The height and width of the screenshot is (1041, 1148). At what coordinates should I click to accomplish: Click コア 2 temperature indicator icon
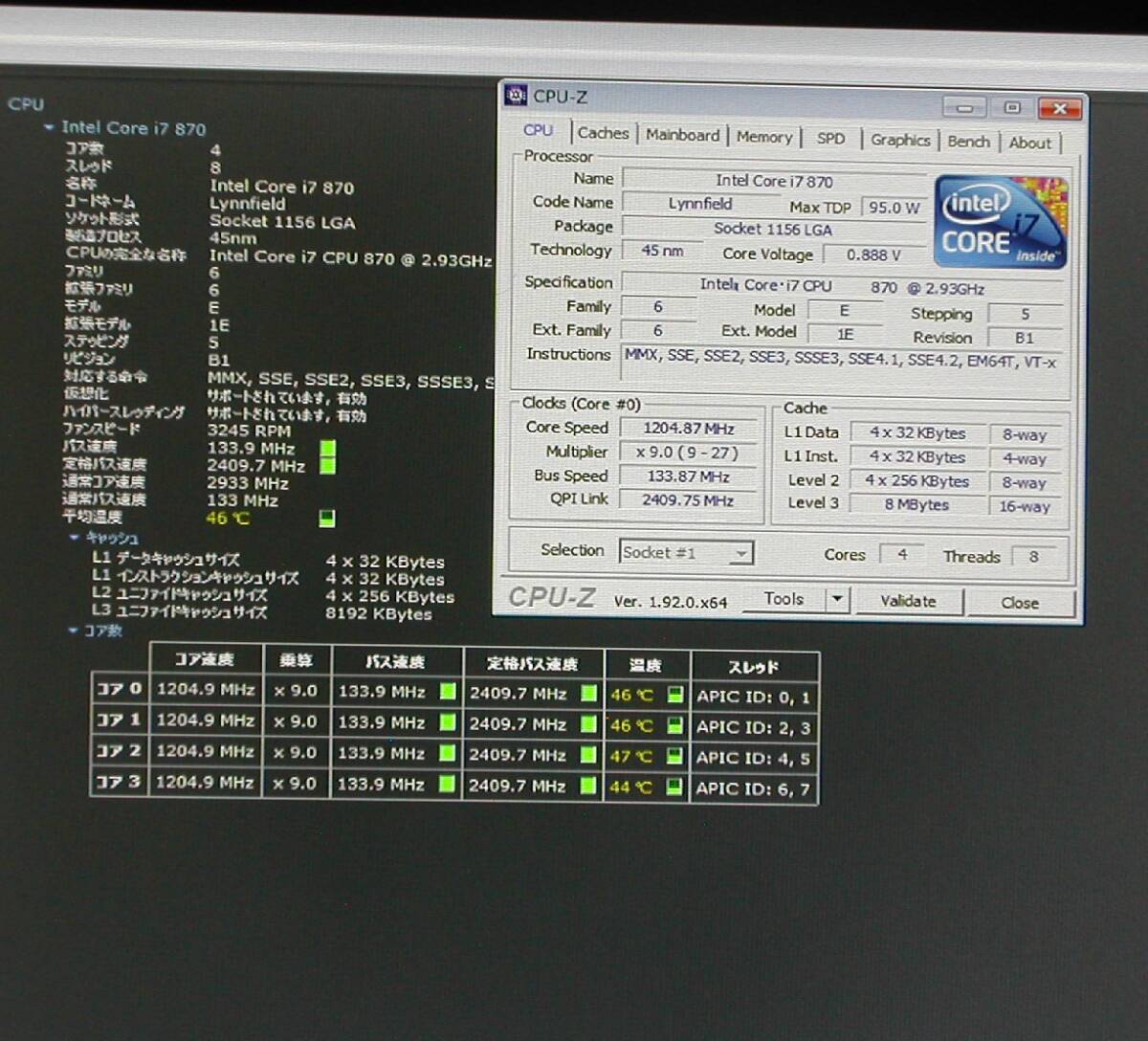[674, 757]
